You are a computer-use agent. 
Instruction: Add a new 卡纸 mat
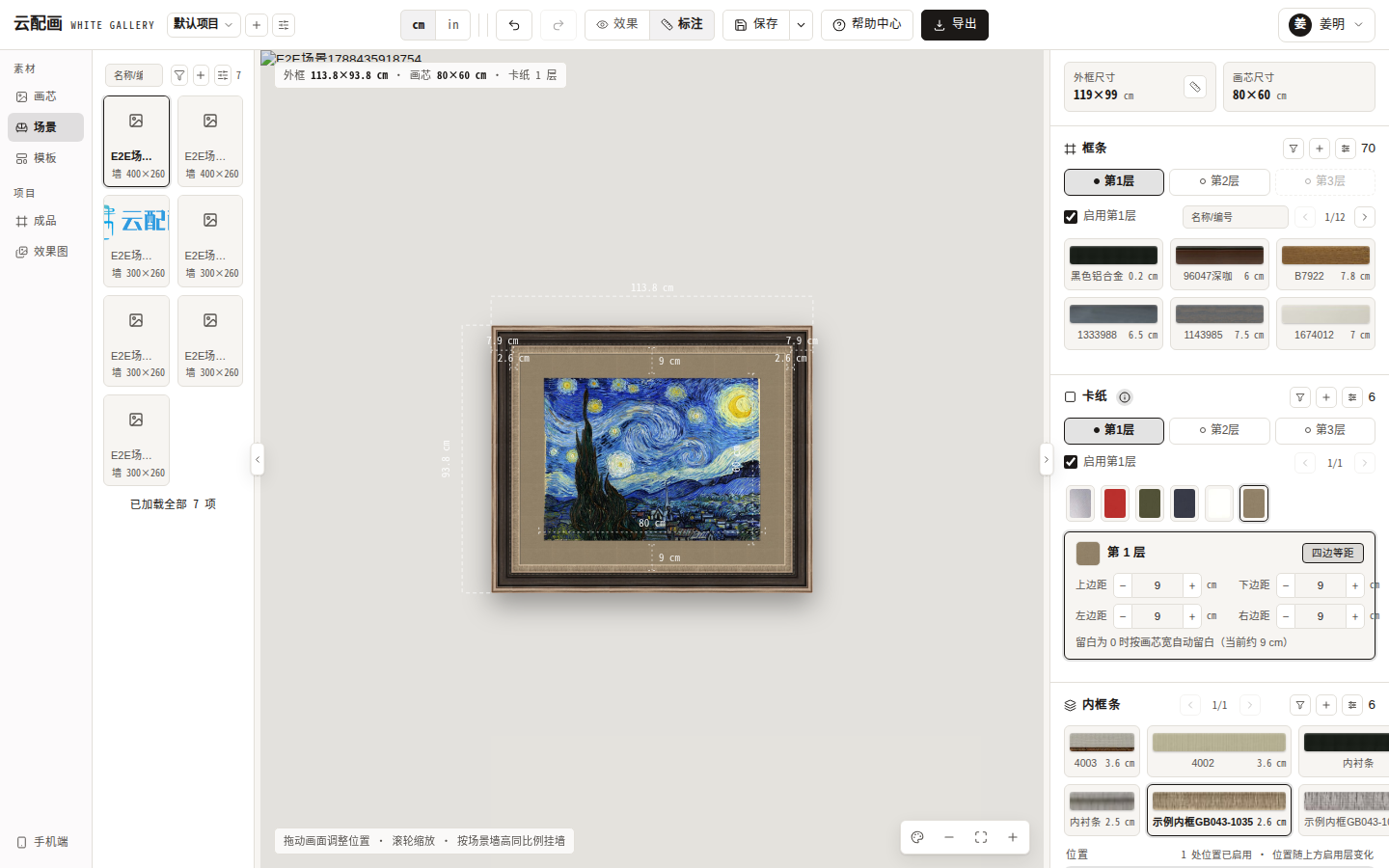[1326, 397]
